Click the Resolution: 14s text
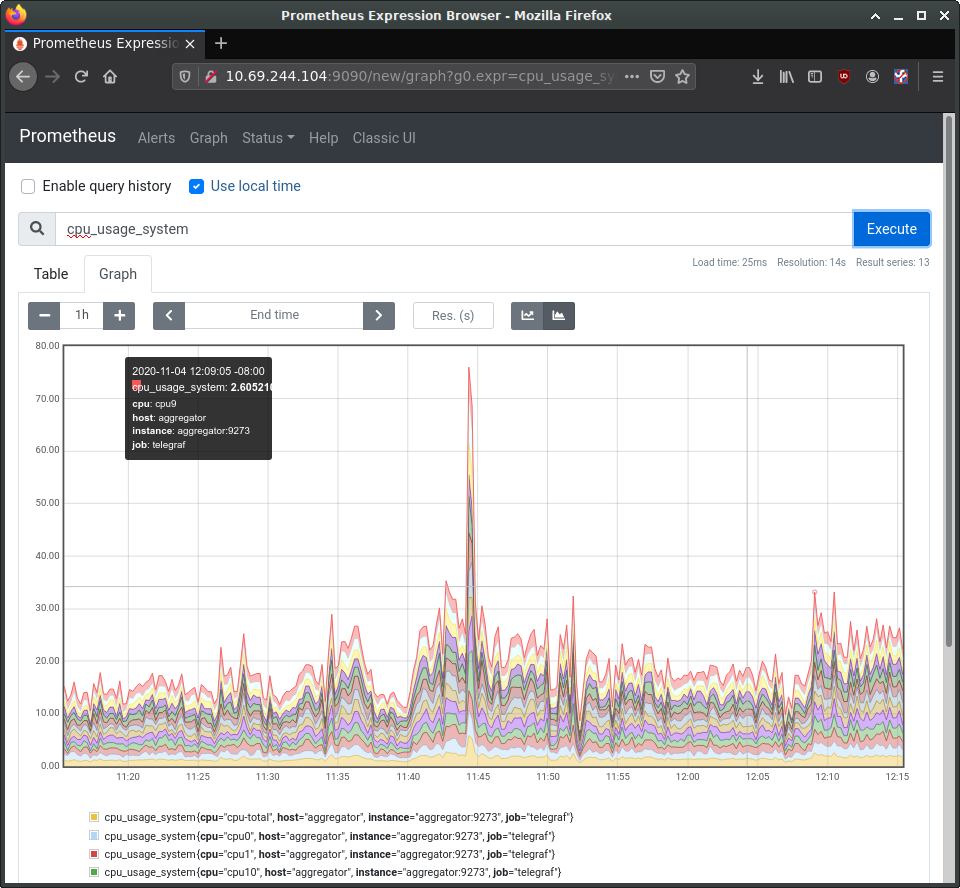Viewport: 960px width, 888px height. 811,262
